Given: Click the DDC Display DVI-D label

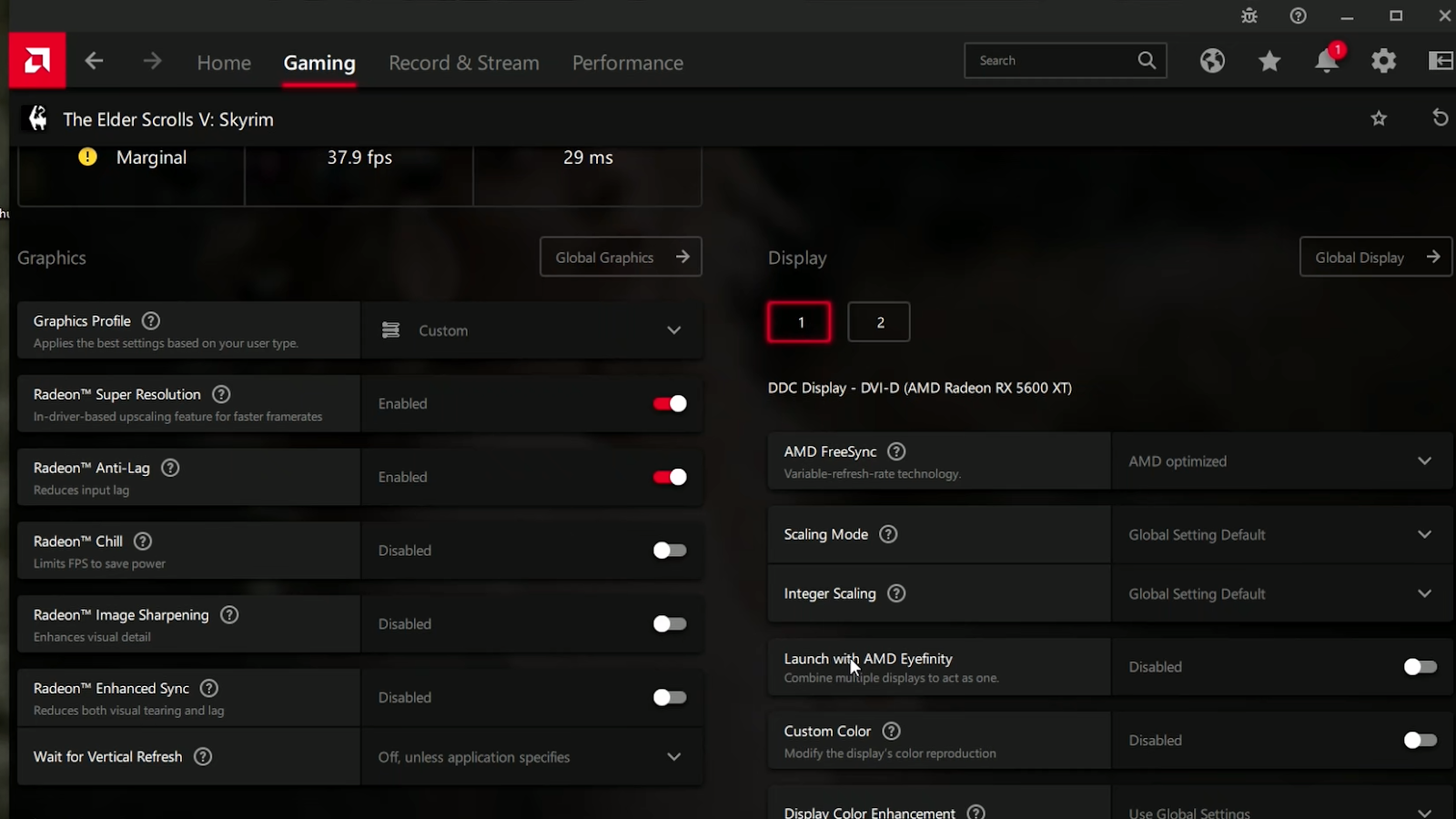Looking at the screenshot, I should (920, 388).
